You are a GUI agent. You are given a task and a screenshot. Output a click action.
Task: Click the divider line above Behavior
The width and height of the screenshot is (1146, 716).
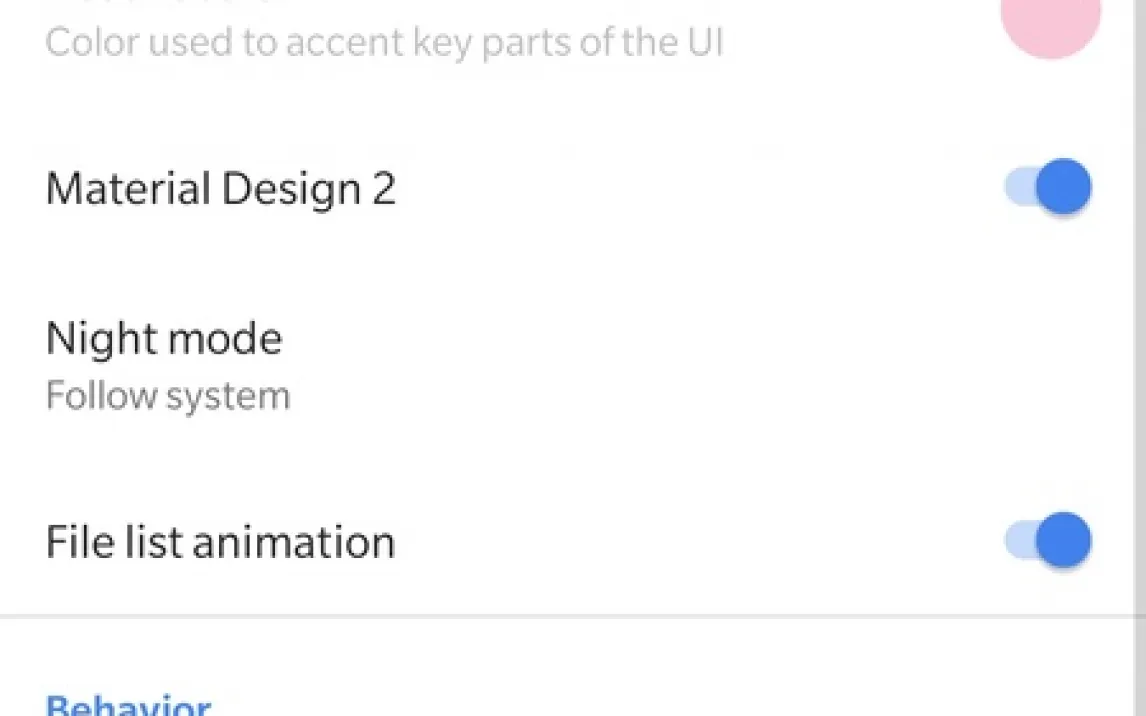(x=573, y=616)
